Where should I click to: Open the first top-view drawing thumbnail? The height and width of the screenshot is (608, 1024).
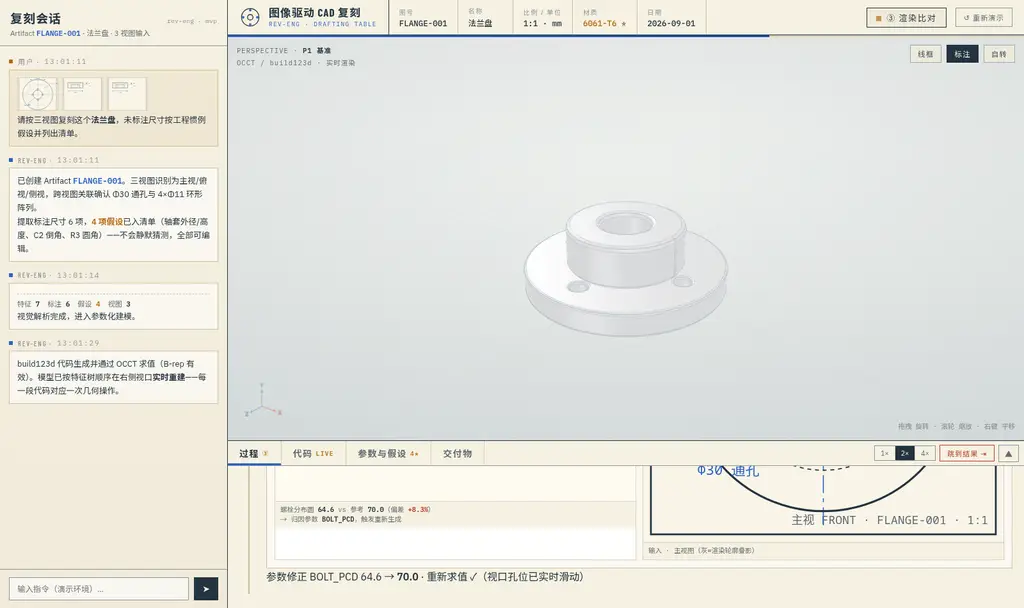click(38, 94)
